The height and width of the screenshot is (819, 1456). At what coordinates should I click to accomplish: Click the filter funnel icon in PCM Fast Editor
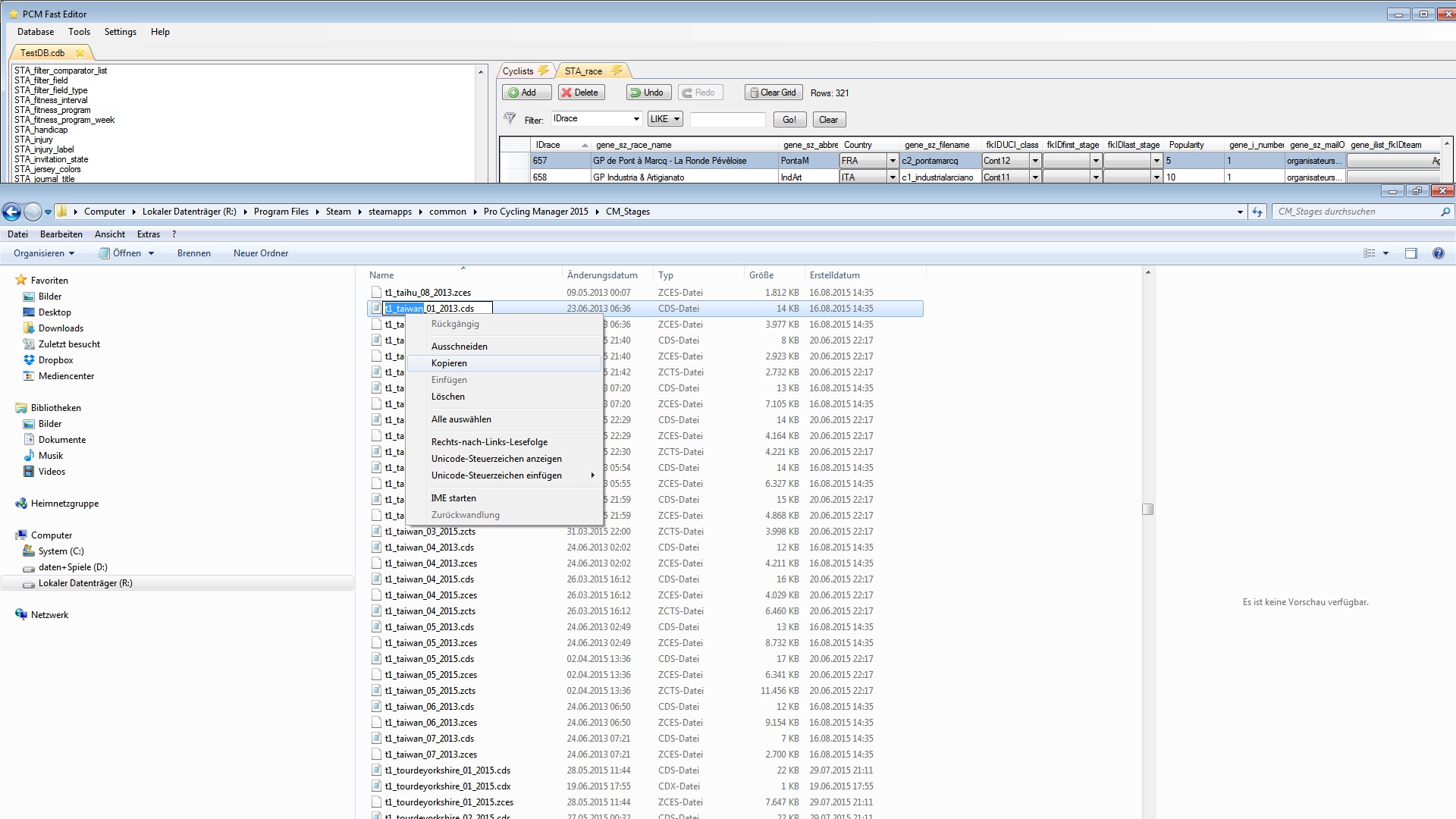(x=510, y=119)
